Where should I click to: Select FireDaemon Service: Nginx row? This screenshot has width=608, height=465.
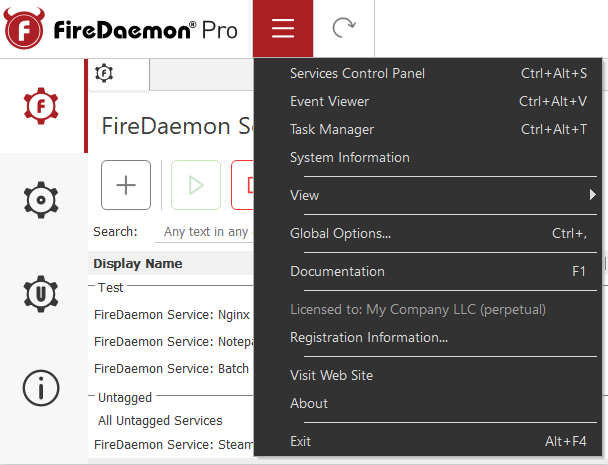(x=171, y=315)
